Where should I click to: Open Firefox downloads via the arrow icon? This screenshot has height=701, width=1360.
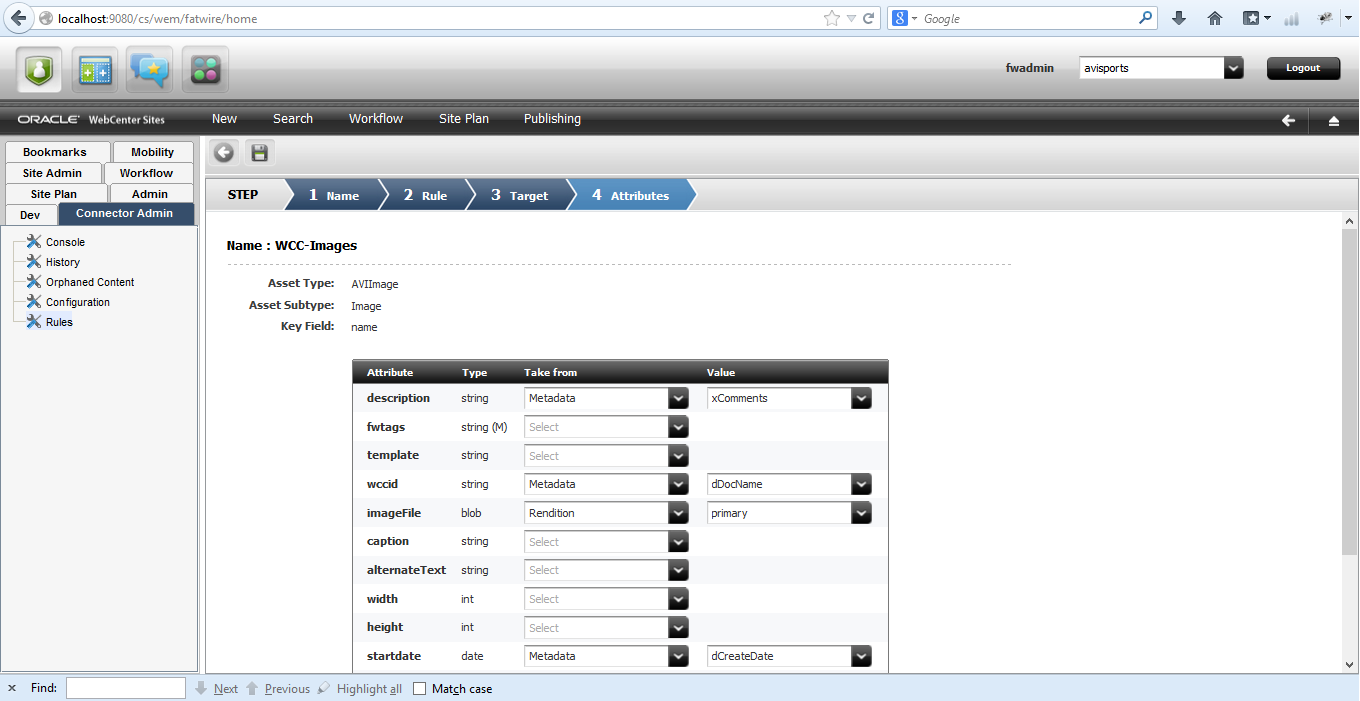[1179, 18]
